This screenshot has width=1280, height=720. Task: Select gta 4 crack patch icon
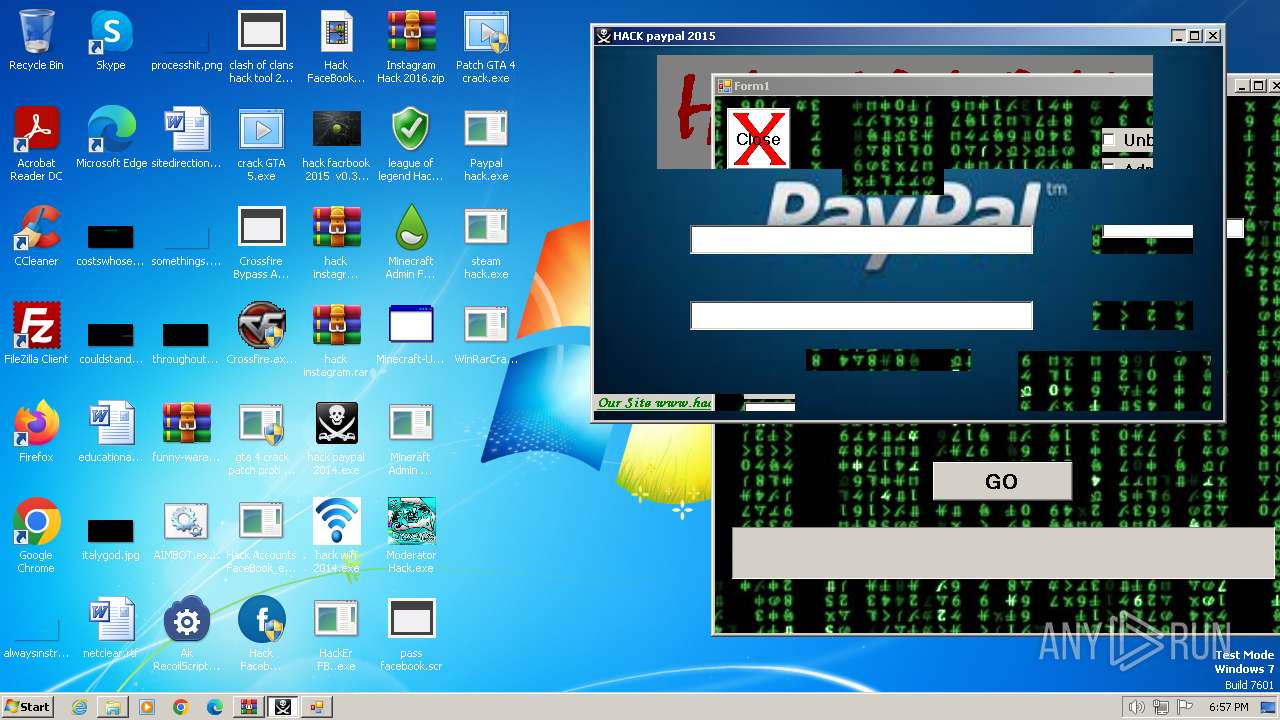click(x=261, y=438)
